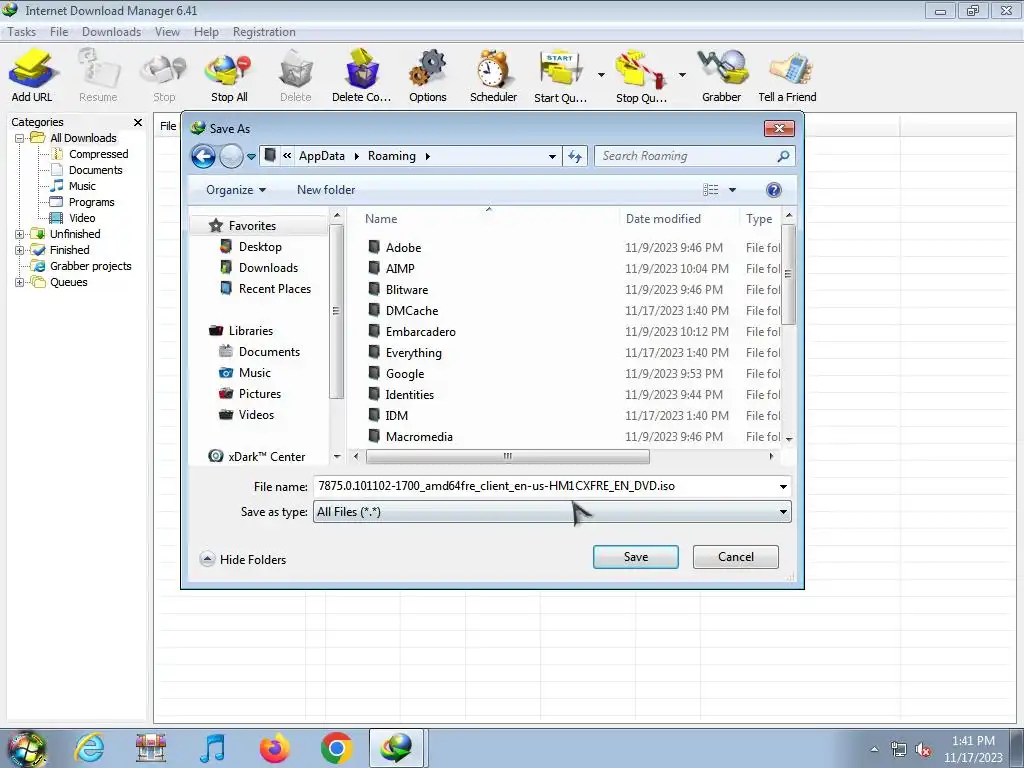Open the Help menu
Screen dimensions: 1024x768
[206, 32]
